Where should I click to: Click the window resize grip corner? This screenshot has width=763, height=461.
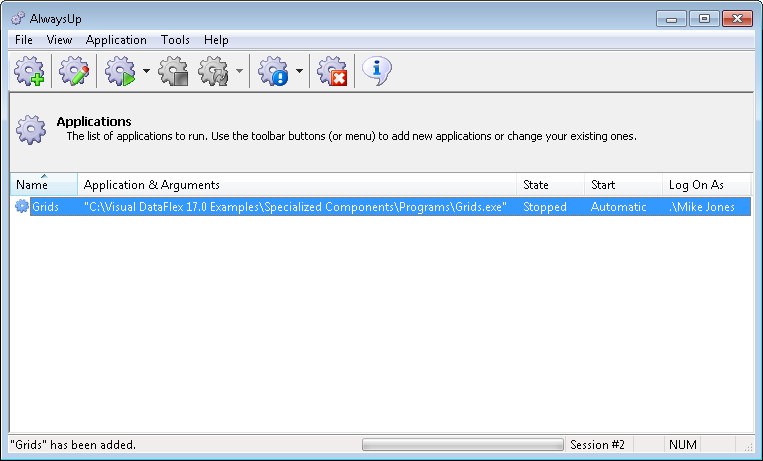point(749,446)
